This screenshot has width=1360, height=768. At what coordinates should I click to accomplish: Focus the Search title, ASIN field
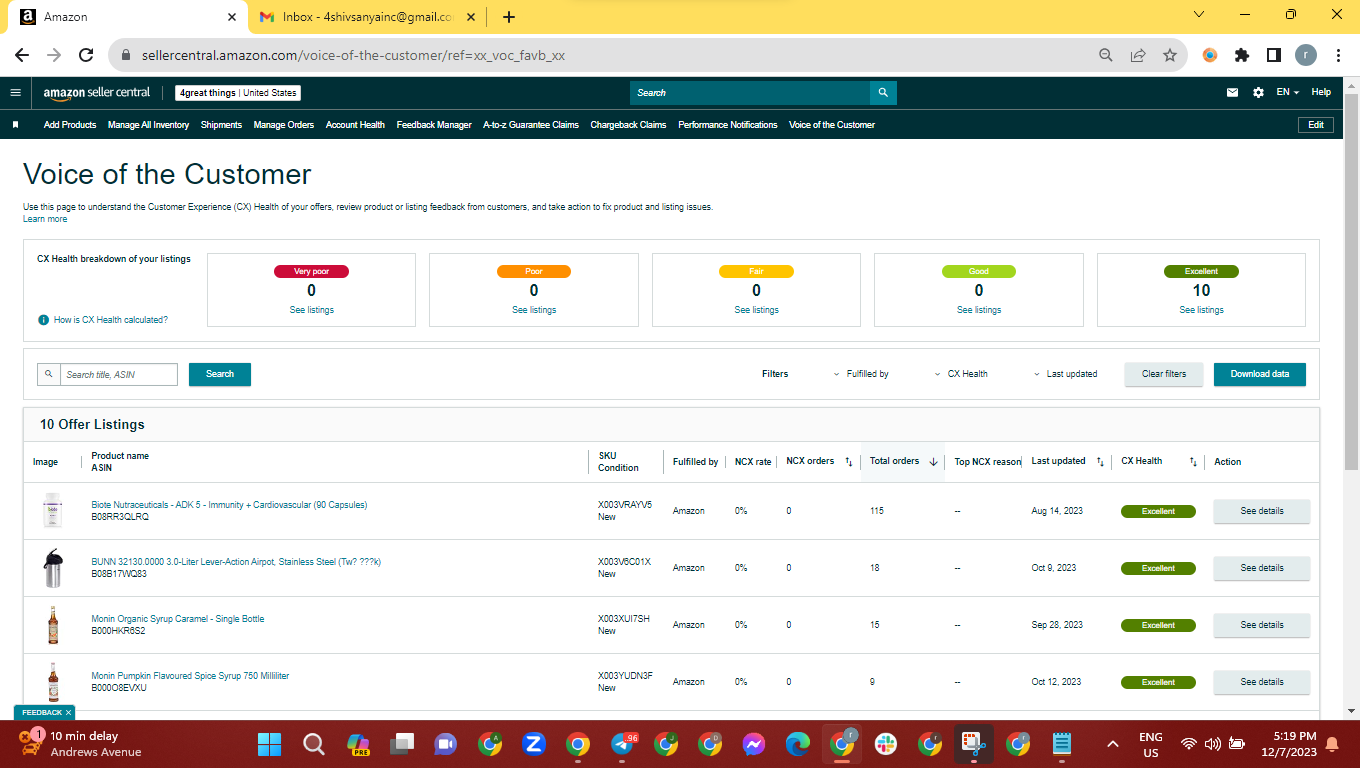click(119, 374)
